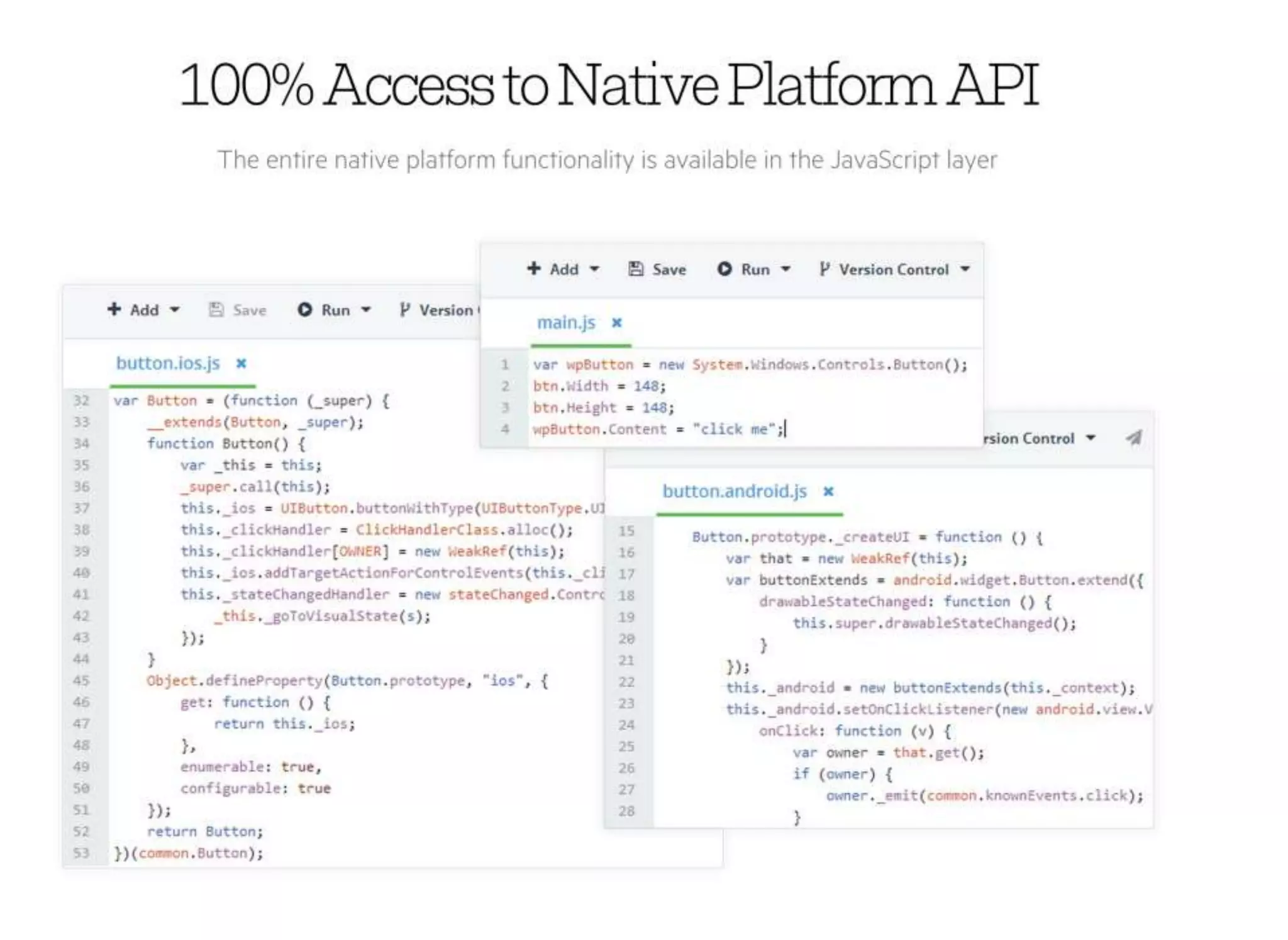Switch to the button.android.js tab
1288x940 pixels.
point(734,491)
